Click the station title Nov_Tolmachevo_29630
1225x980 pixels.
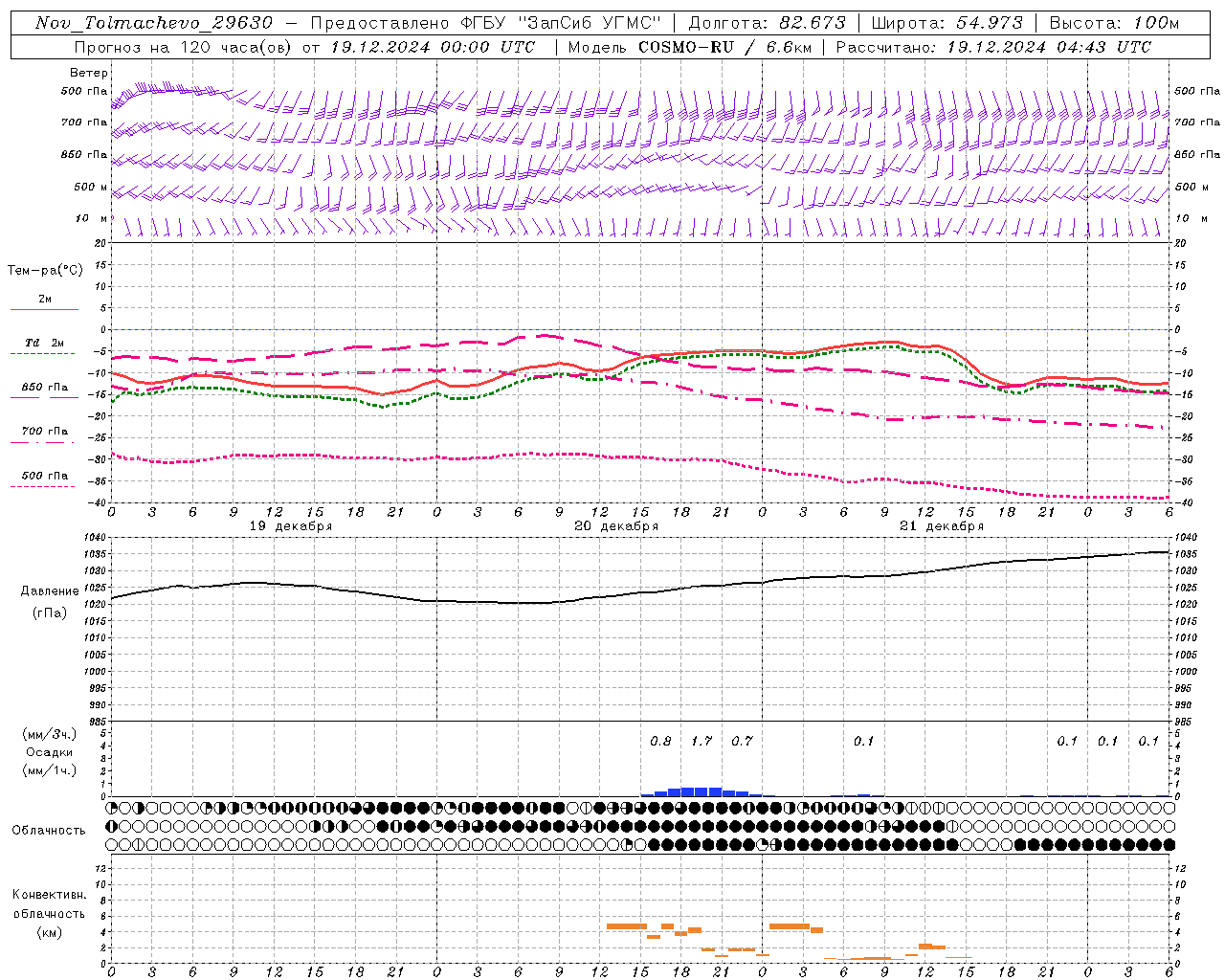[154, 23]
